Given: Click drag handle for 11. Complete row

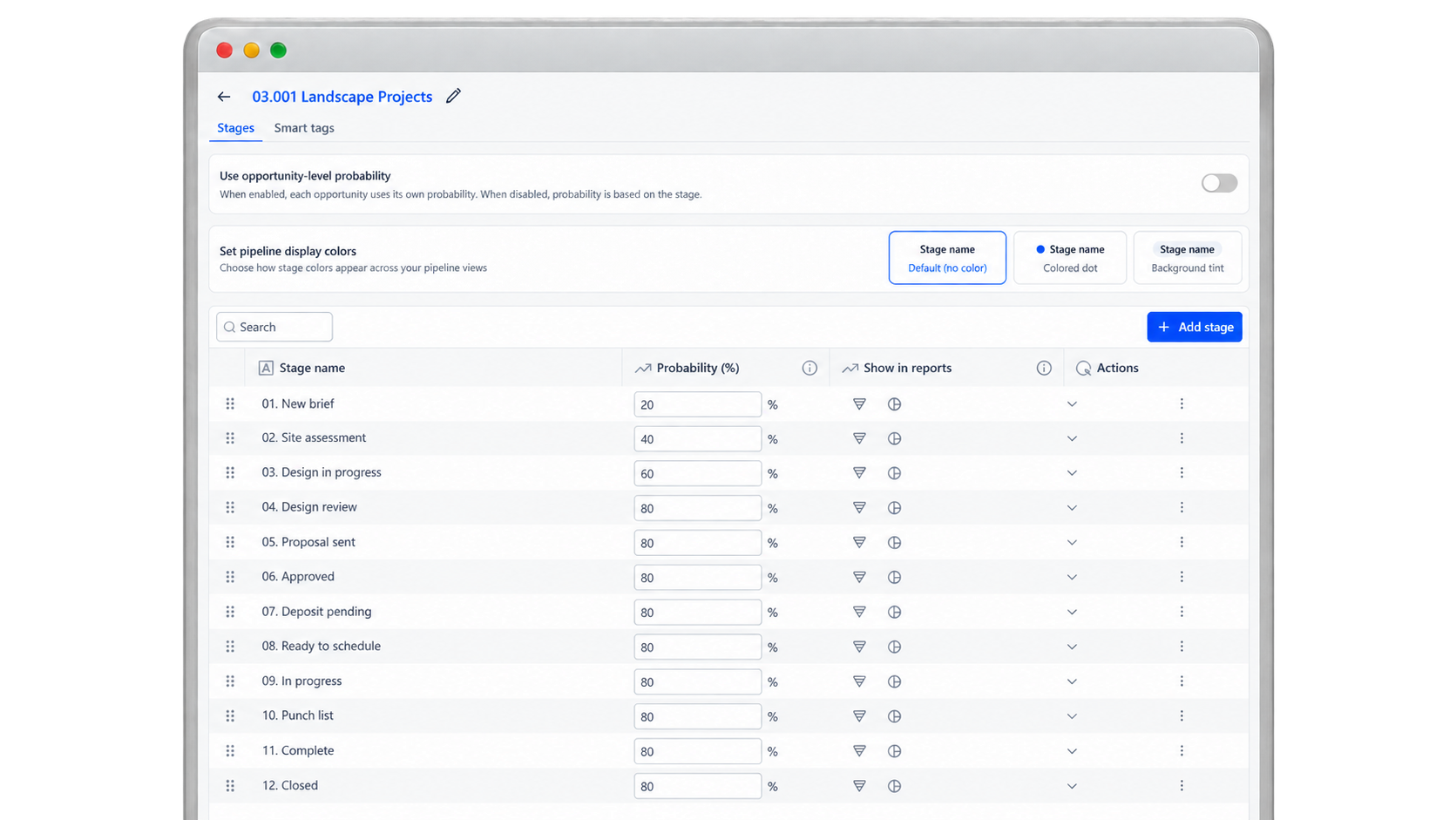Looking at the screenshot, I should 230,751.
